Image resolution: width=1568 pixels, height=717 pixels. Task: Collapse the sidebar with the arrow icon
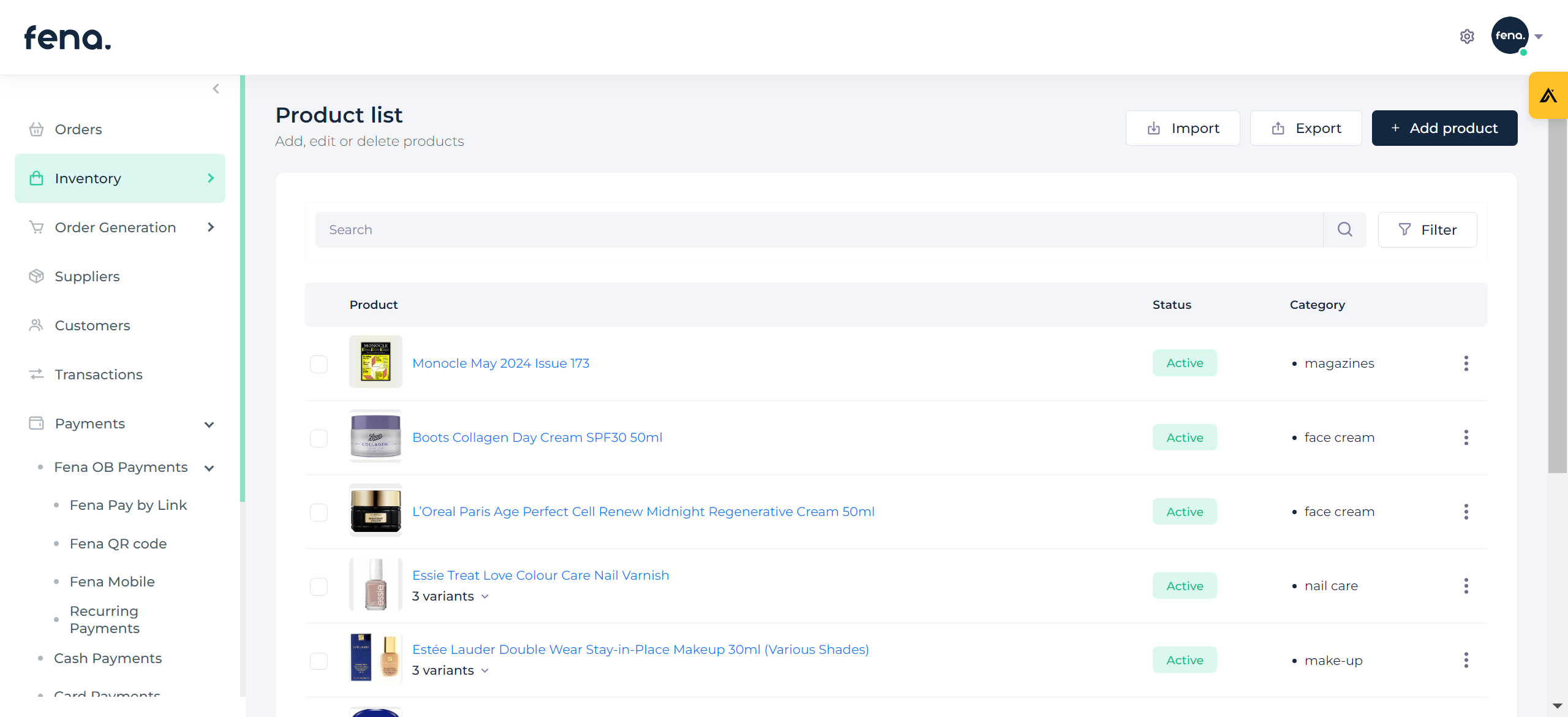[x=216, y=89]
